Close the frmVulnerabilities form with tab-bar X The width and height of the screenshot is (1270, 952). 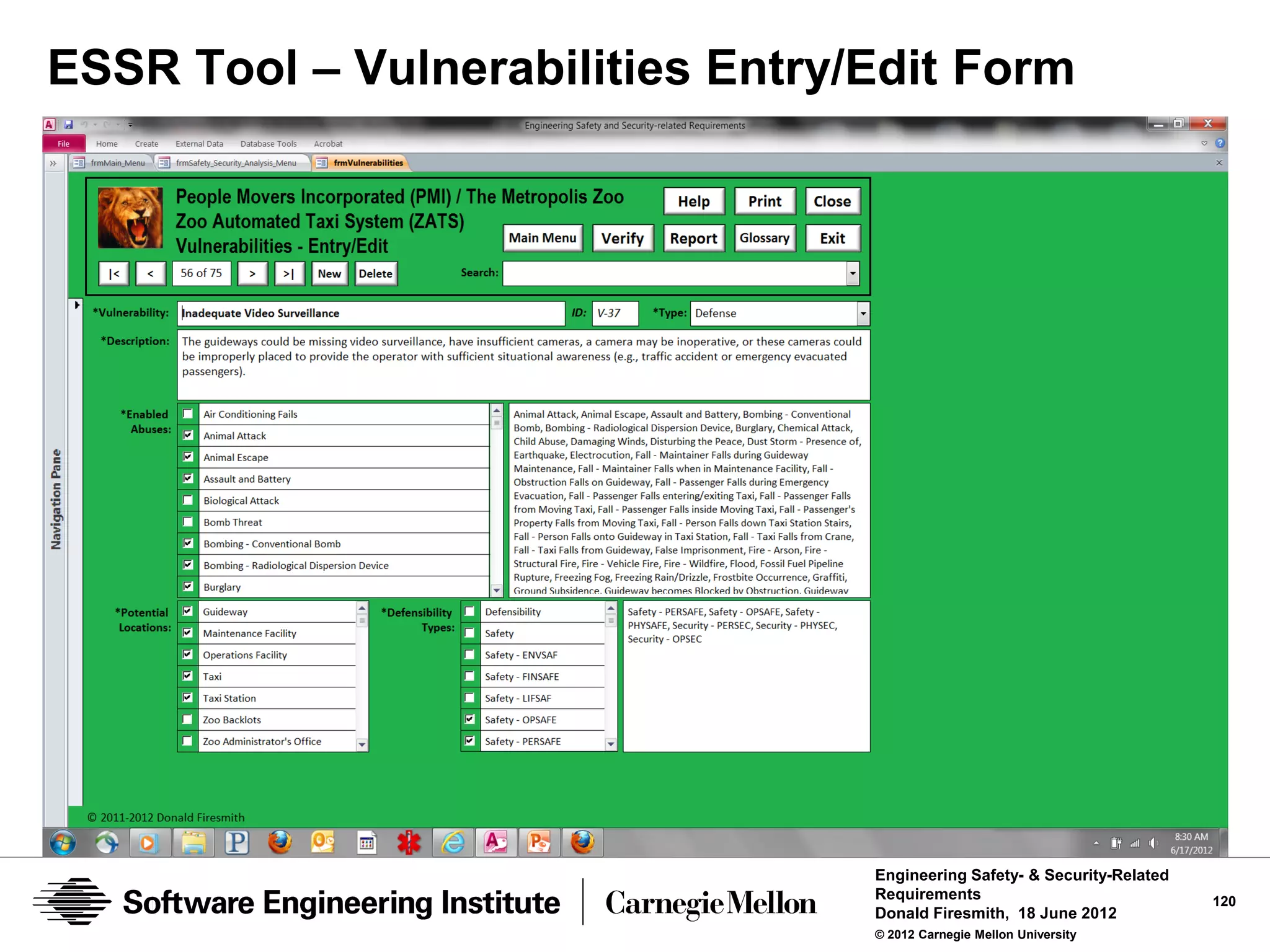pyautogui.click(x=1219, y=162)
